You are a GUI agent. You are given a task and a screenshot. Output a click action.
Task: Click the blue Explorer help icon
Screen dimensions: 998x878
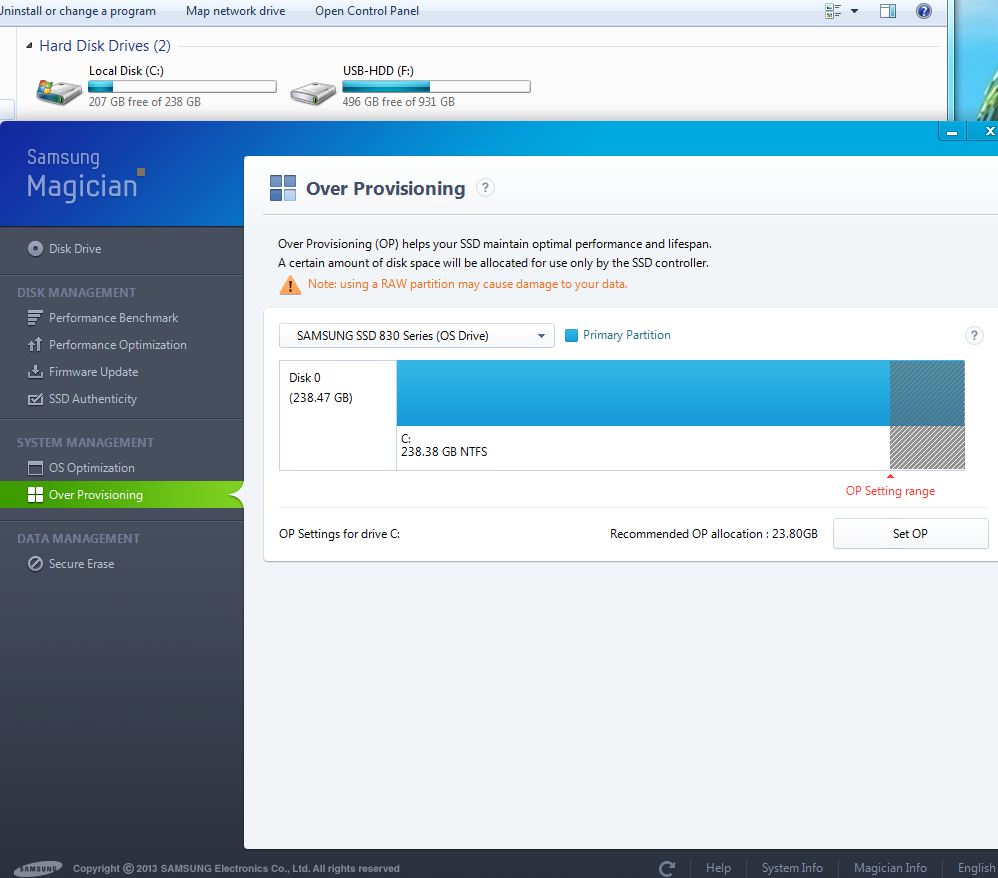(x=924, y=11)
